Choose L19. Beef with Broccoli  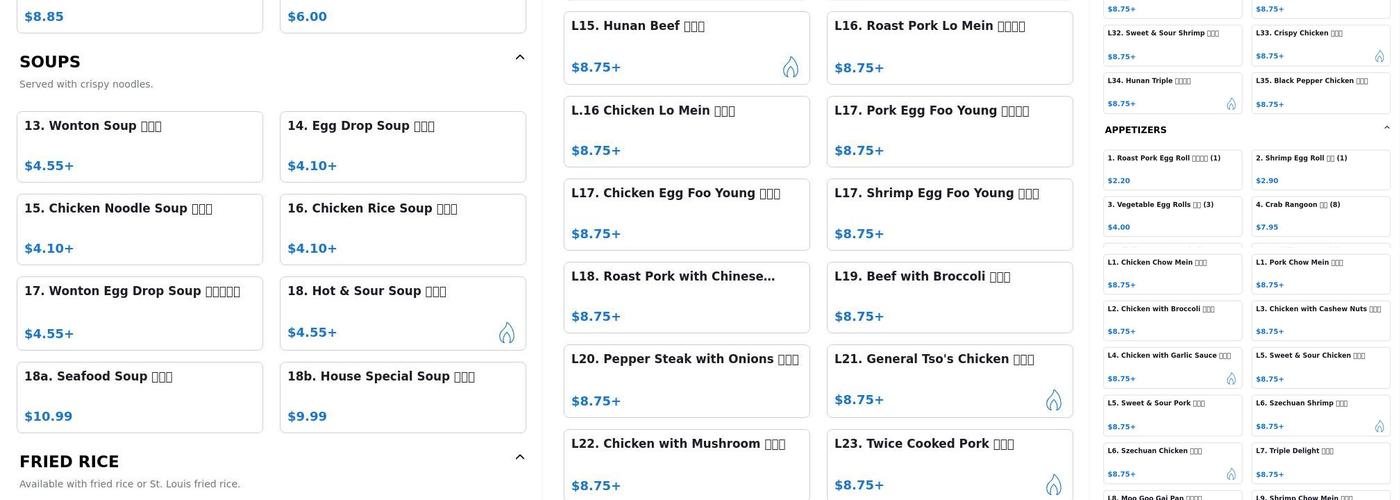(949, 297)
